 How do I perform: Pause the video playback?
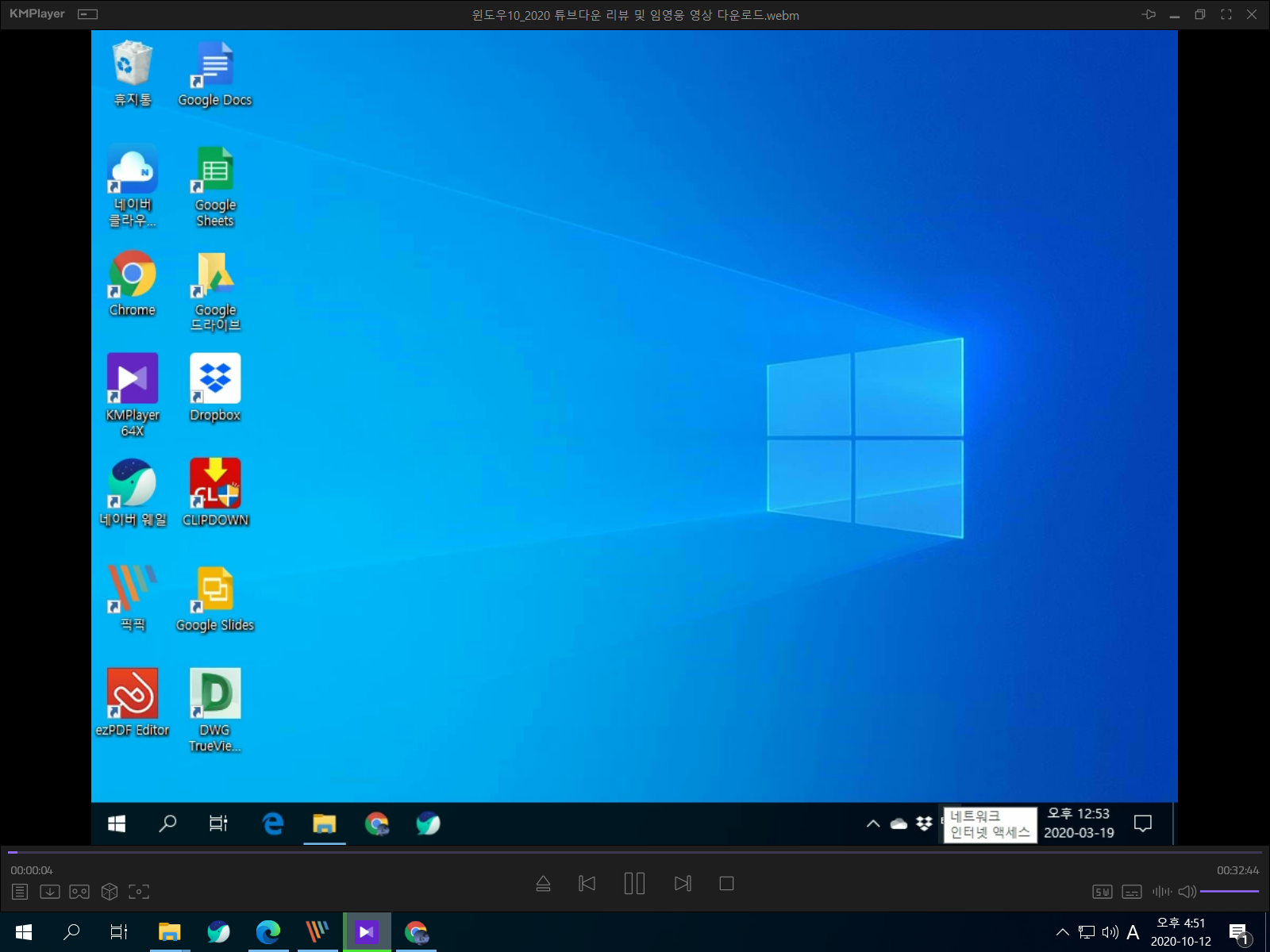[x=634, y=884]
